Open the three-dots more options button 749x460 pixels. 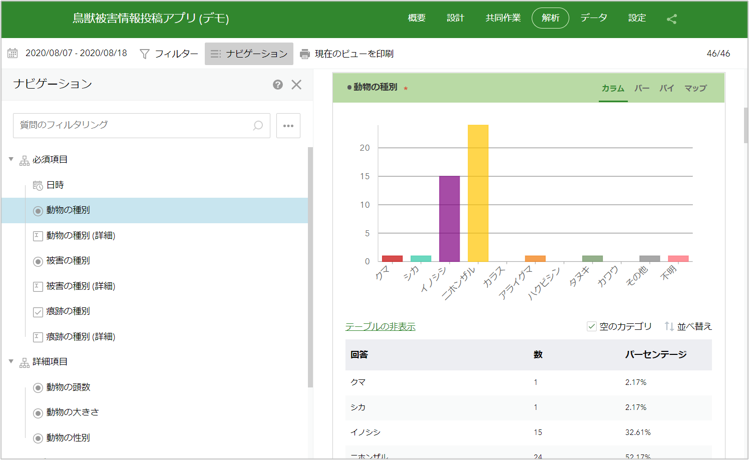coord(288,126)
